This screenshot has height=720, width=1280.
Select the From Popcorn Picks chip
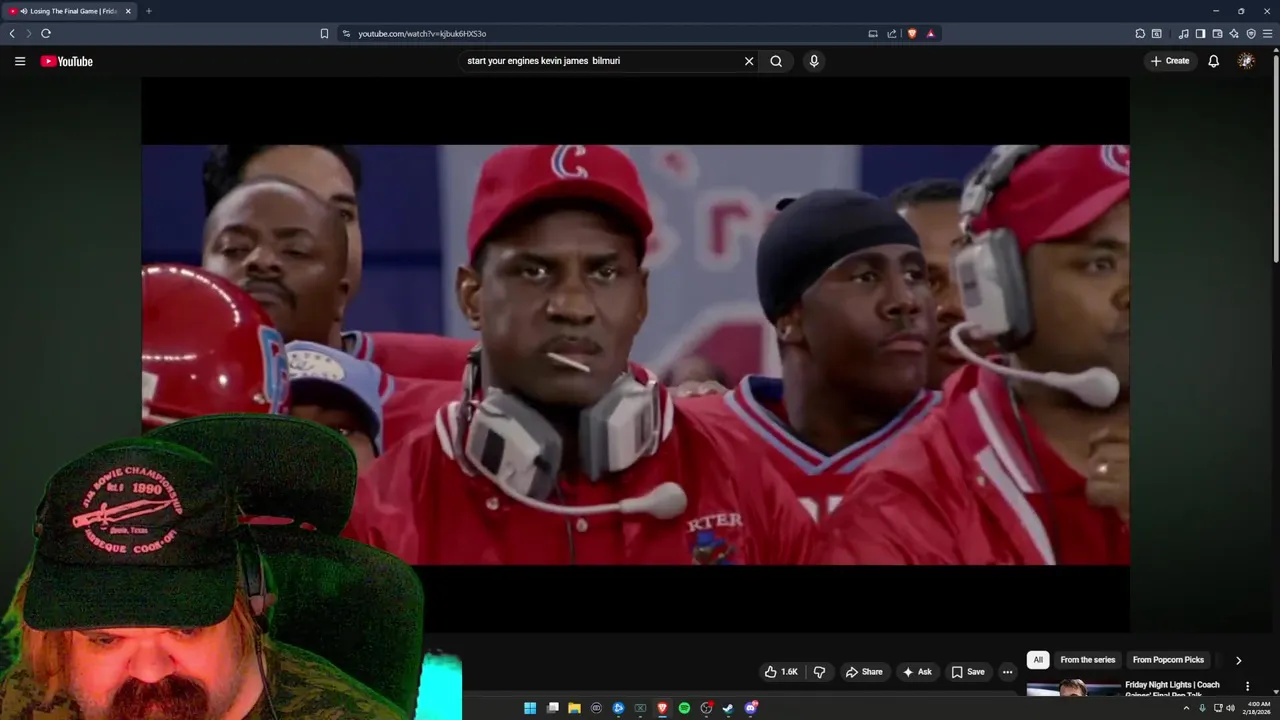tap(1168, 660)
